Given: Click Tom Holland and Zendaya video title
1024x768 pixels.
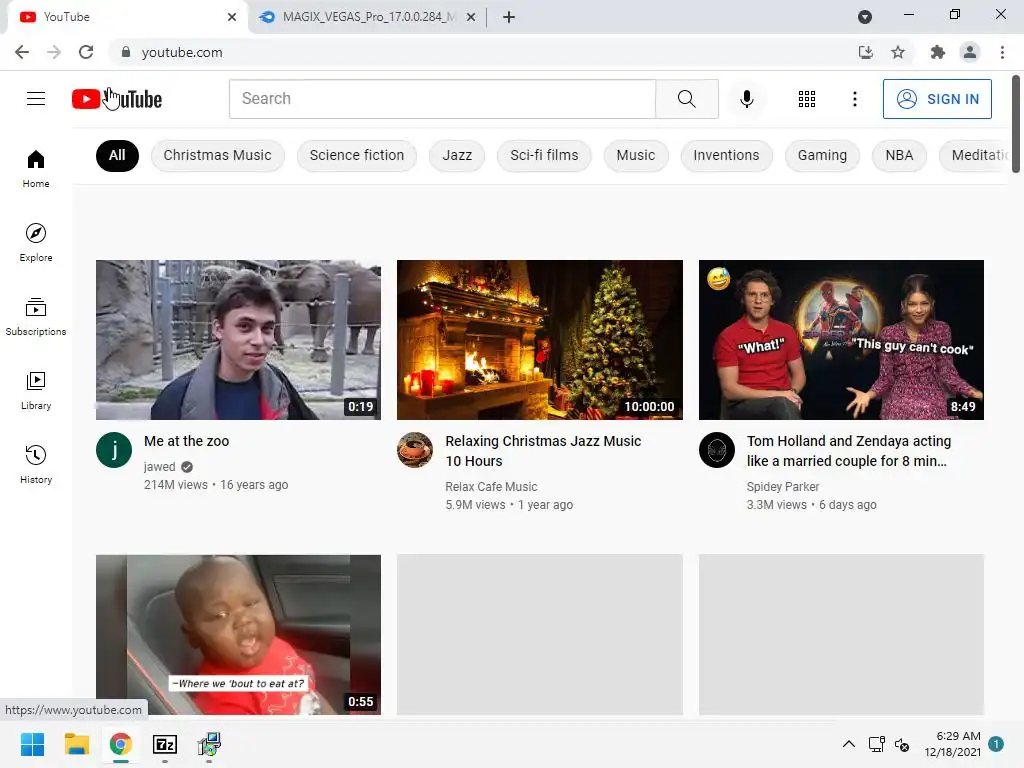Looking at the screenshot, I should 849,451.
